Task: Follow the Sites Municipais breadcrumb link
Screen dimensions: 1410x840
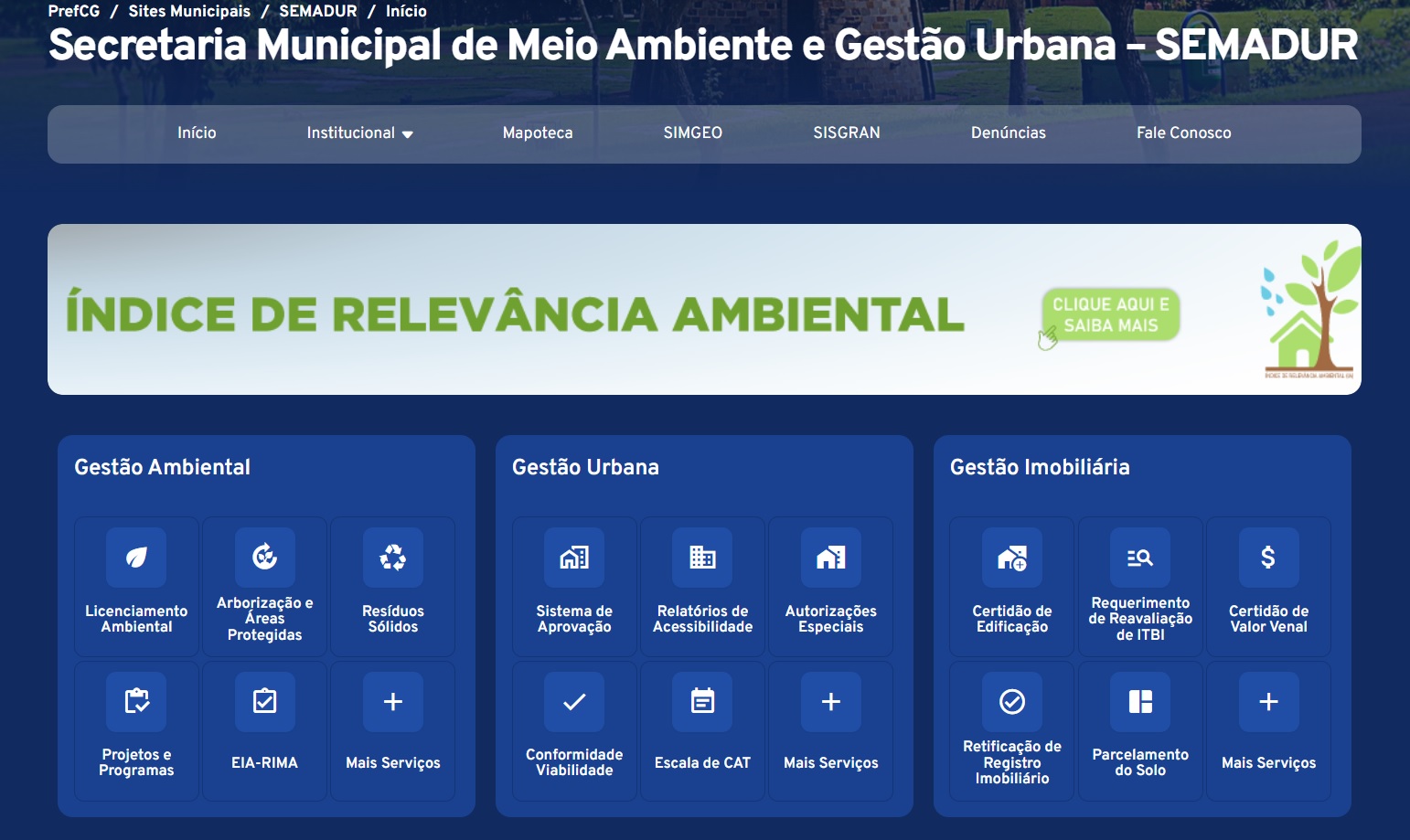Action: point(189,11)
